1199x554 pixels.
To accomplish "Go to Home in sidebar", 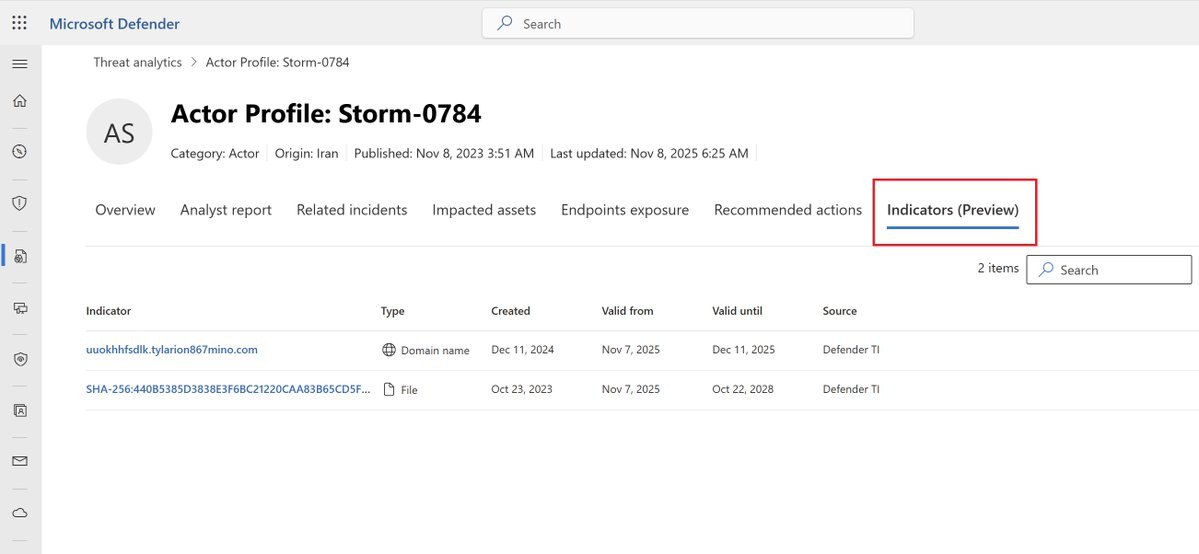I will click(20, 101).
